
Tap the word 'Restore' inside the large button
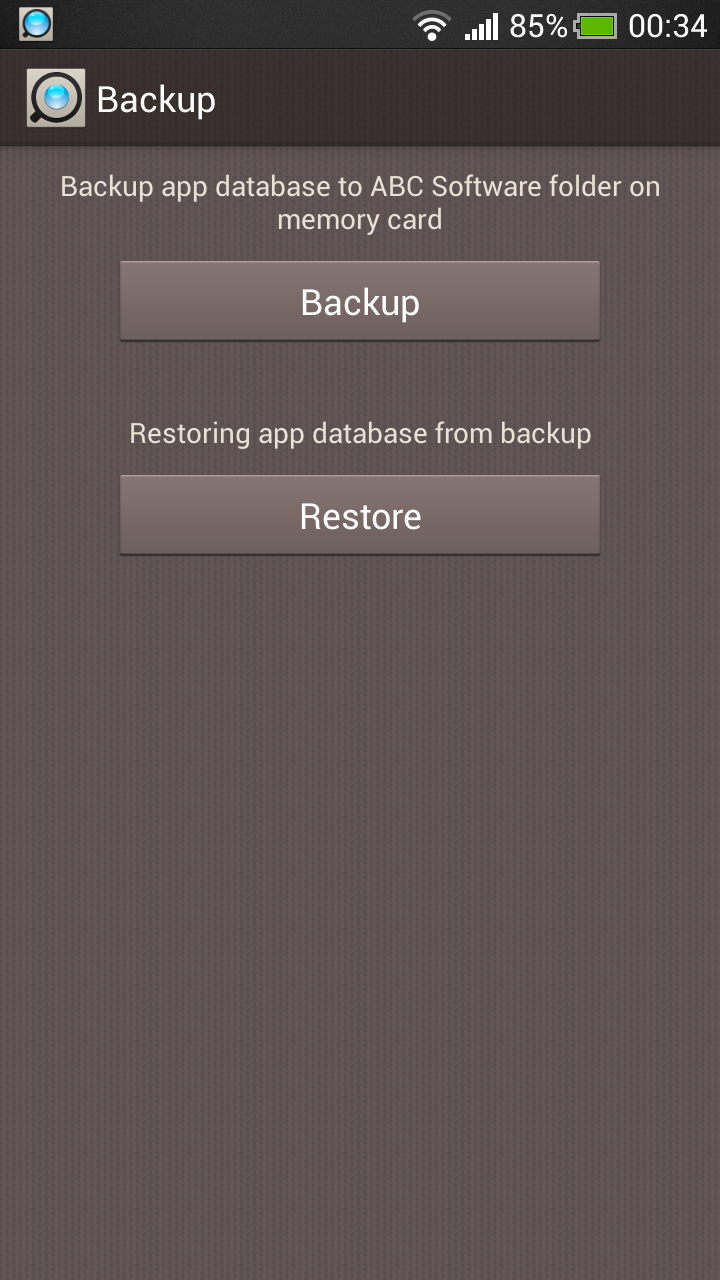point(360,517)
